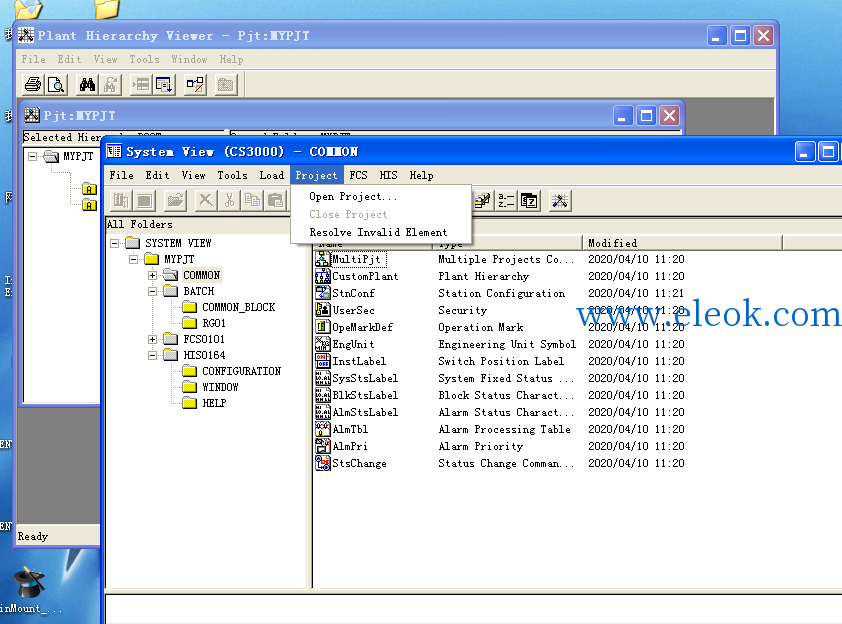Select the RG01 folder

pos(214,323)
